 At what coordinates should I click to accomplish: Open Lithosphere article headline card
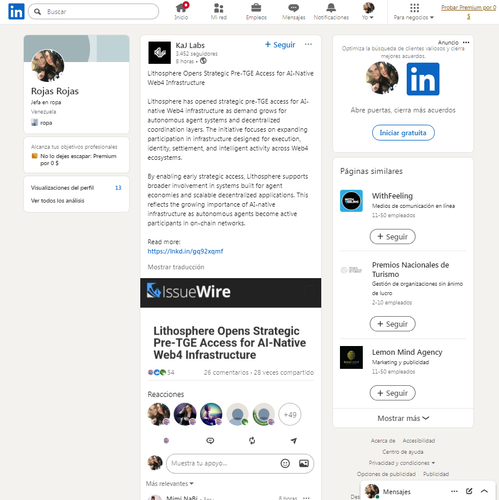click(230, 343)
